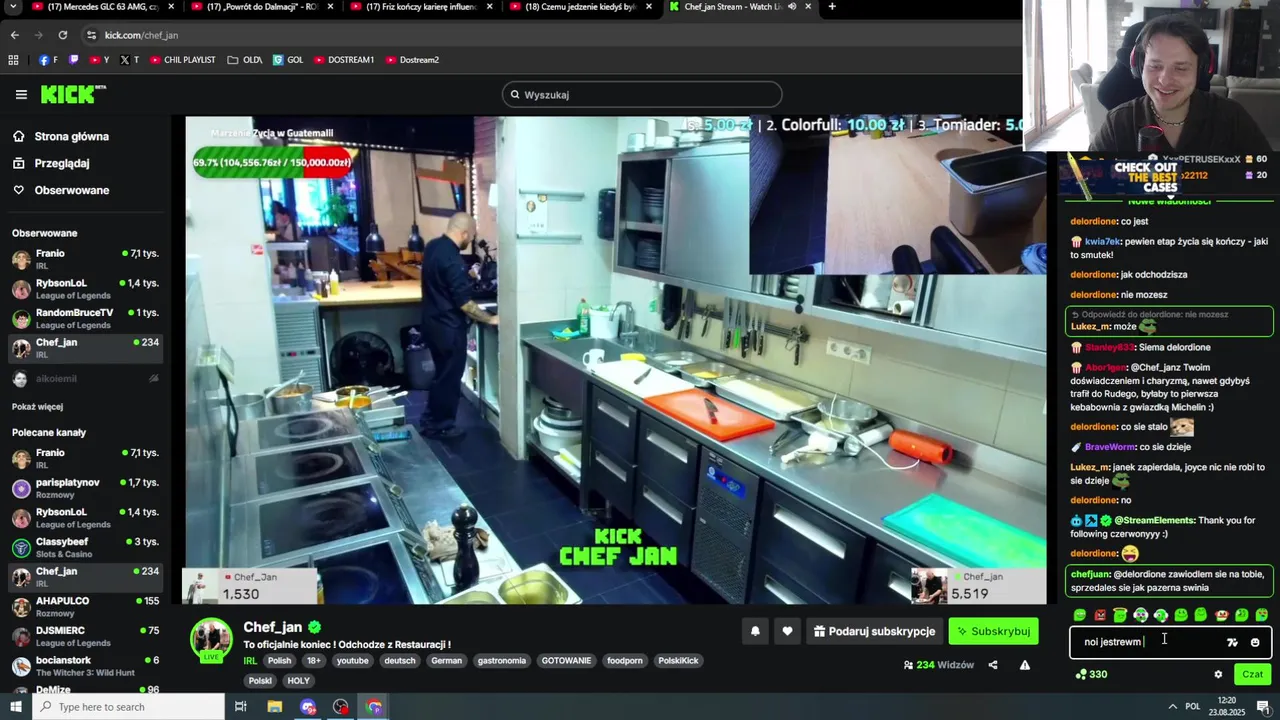Open Obserwowane in sidebar
The image size is (1280, 720).
[x=71, y=190]
